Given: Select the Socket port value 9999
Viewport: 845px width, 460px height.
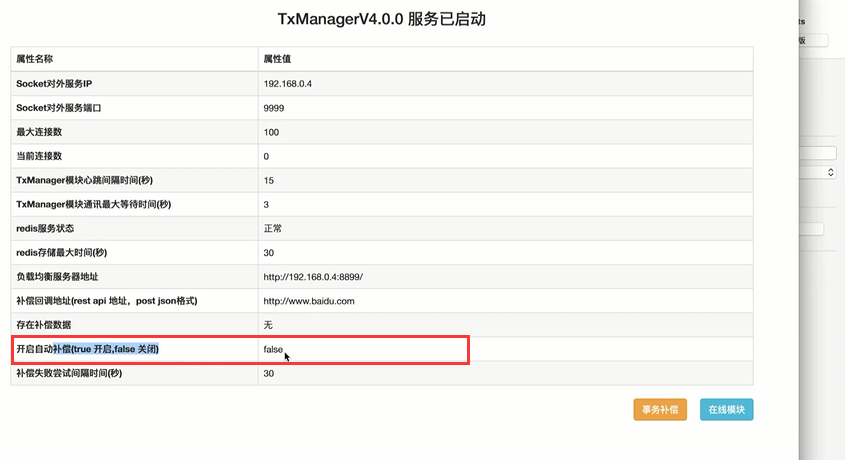Looking at the screenshot, I should (x=274, y=108).
